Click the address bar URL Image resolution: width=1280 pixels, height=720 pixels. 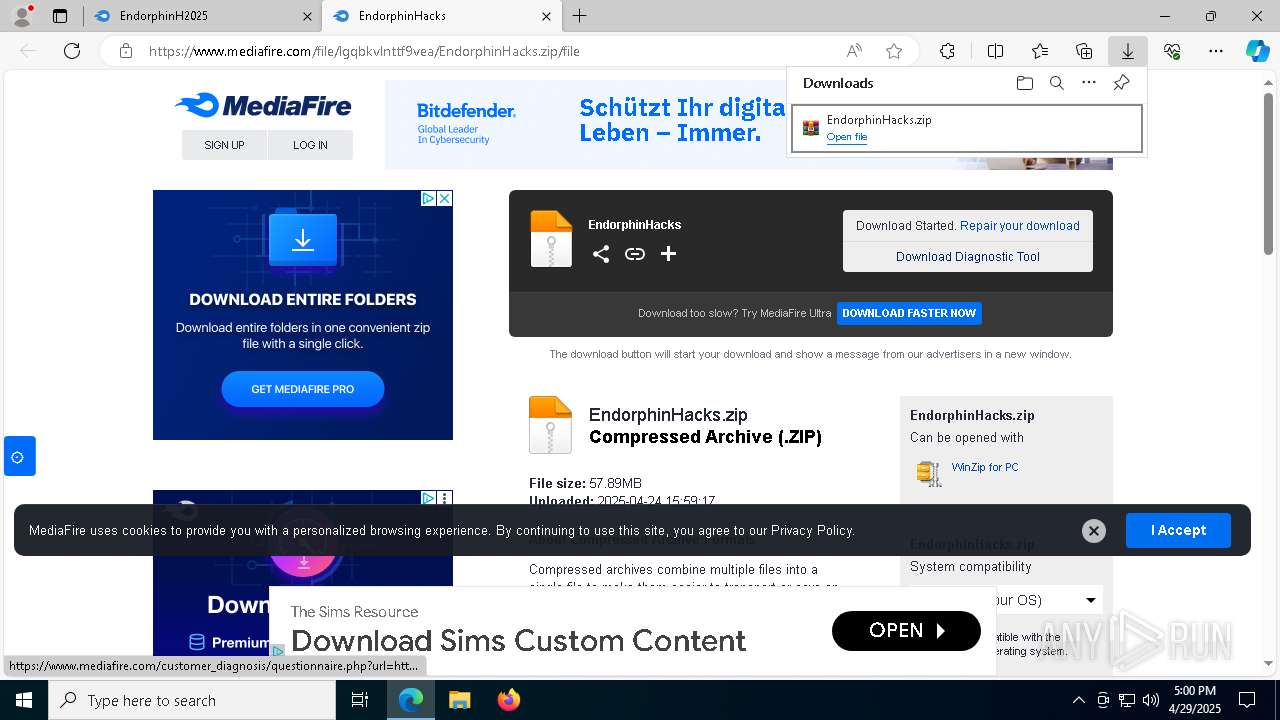(x=364, y=51)
